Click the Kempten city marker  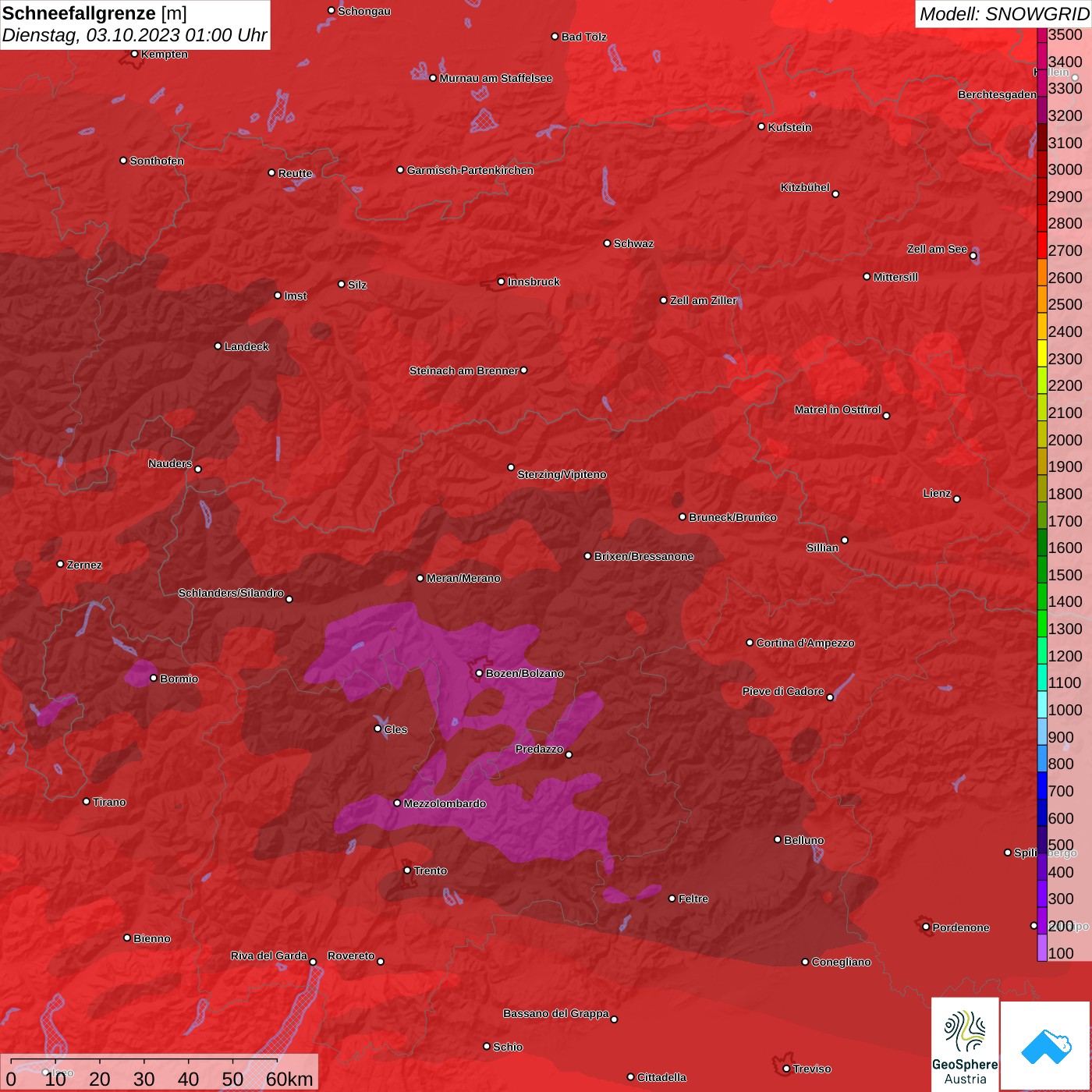tap(134, 54)
